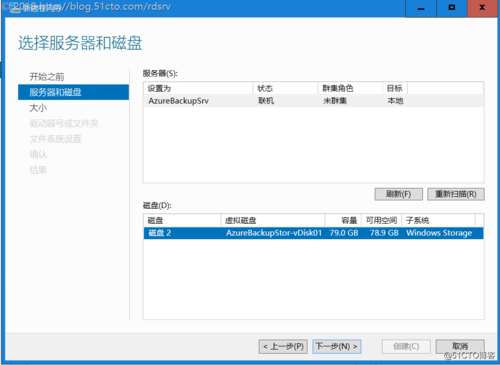Minimize the wizard window
Screen dimensions: 500x365
point(421,8)
